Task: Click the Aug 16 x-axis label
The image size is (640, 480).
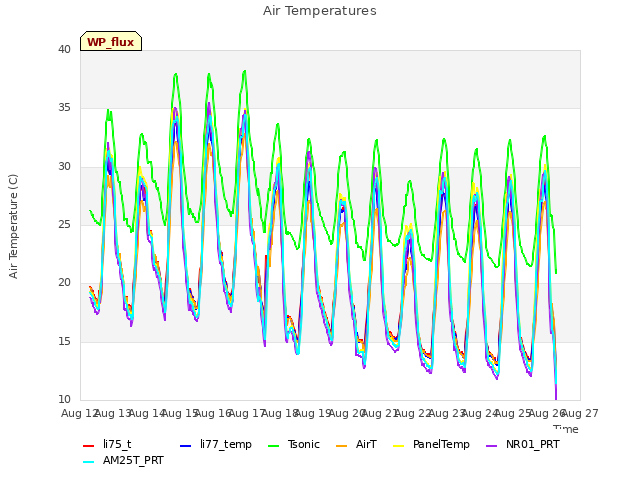Action: (x=213, y=413)
